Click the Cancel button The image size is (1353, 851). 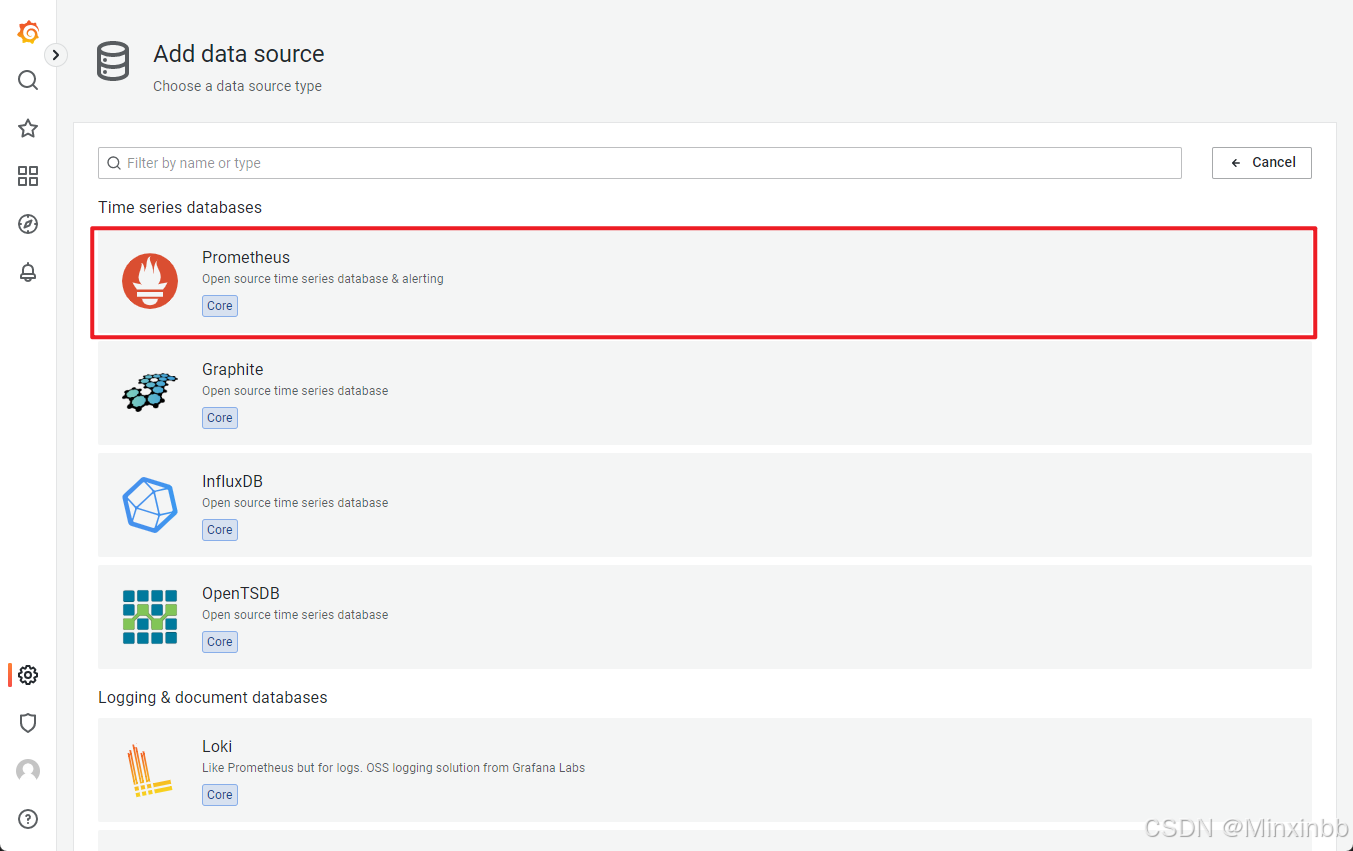[1262, 163]
